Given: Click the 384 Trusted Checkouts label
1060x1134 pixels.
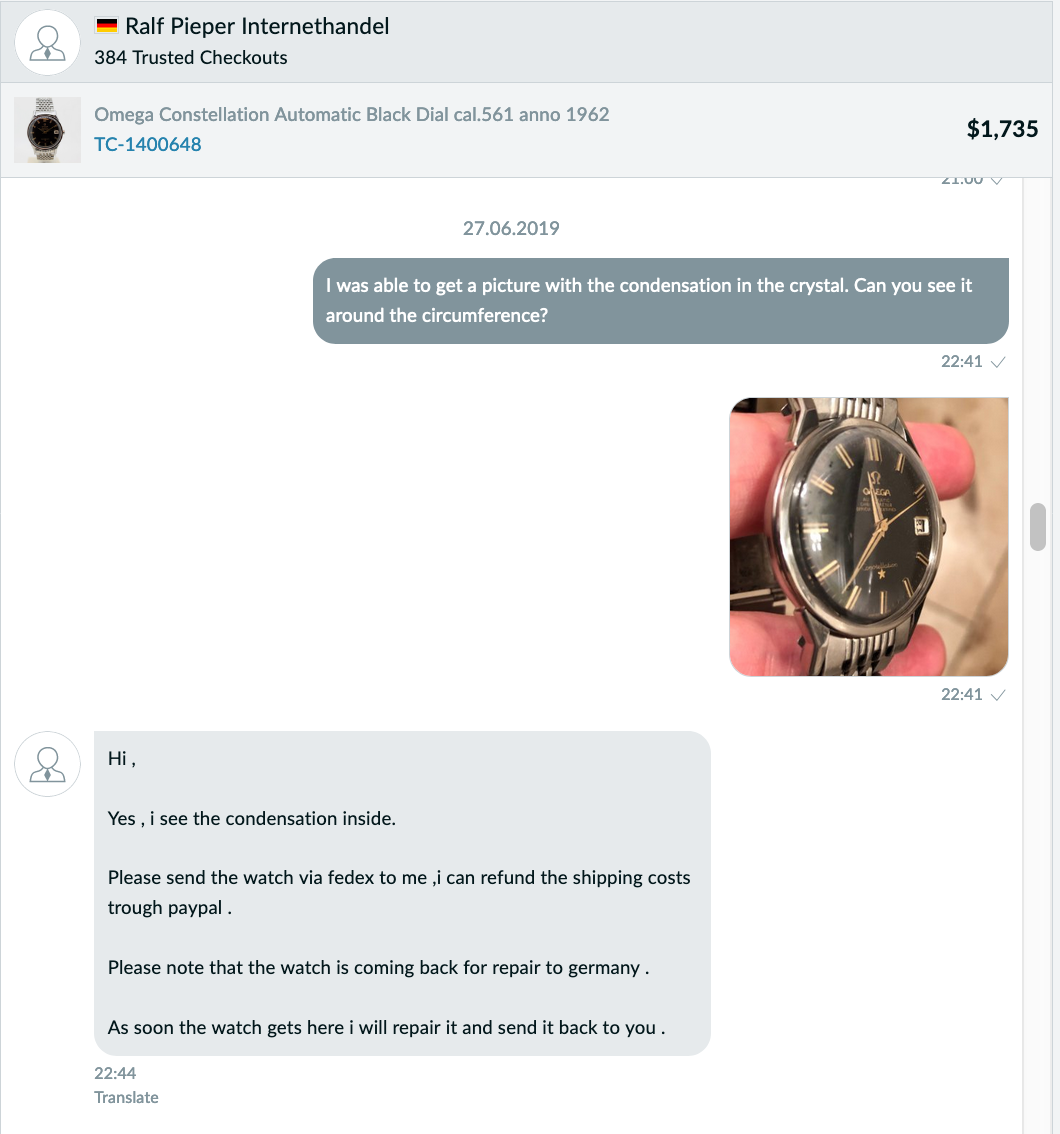Looking at the screenshot, I should (191, 57).
